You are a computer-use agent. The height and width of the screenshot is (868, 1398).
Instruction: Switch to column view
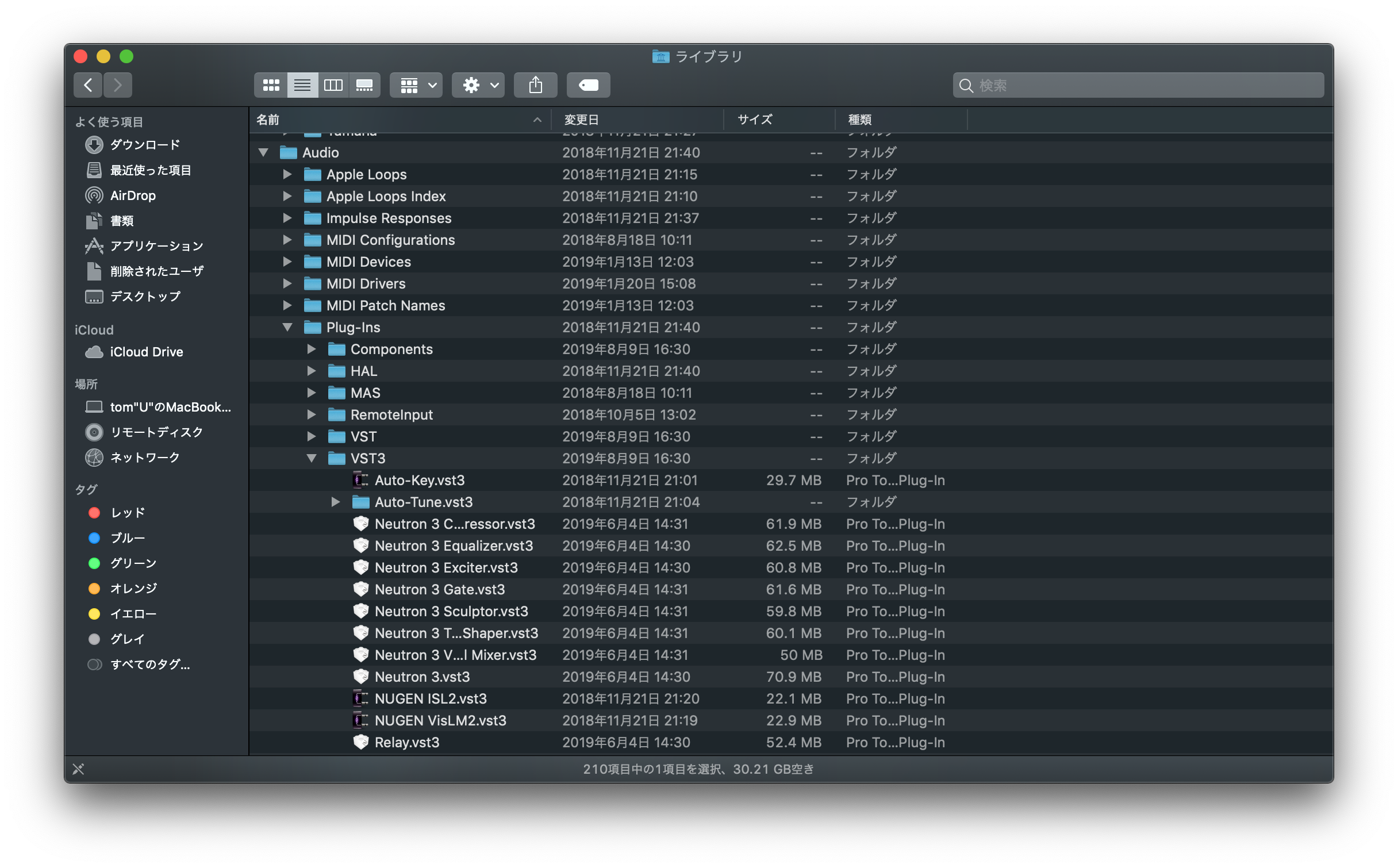tap(333, 85)
